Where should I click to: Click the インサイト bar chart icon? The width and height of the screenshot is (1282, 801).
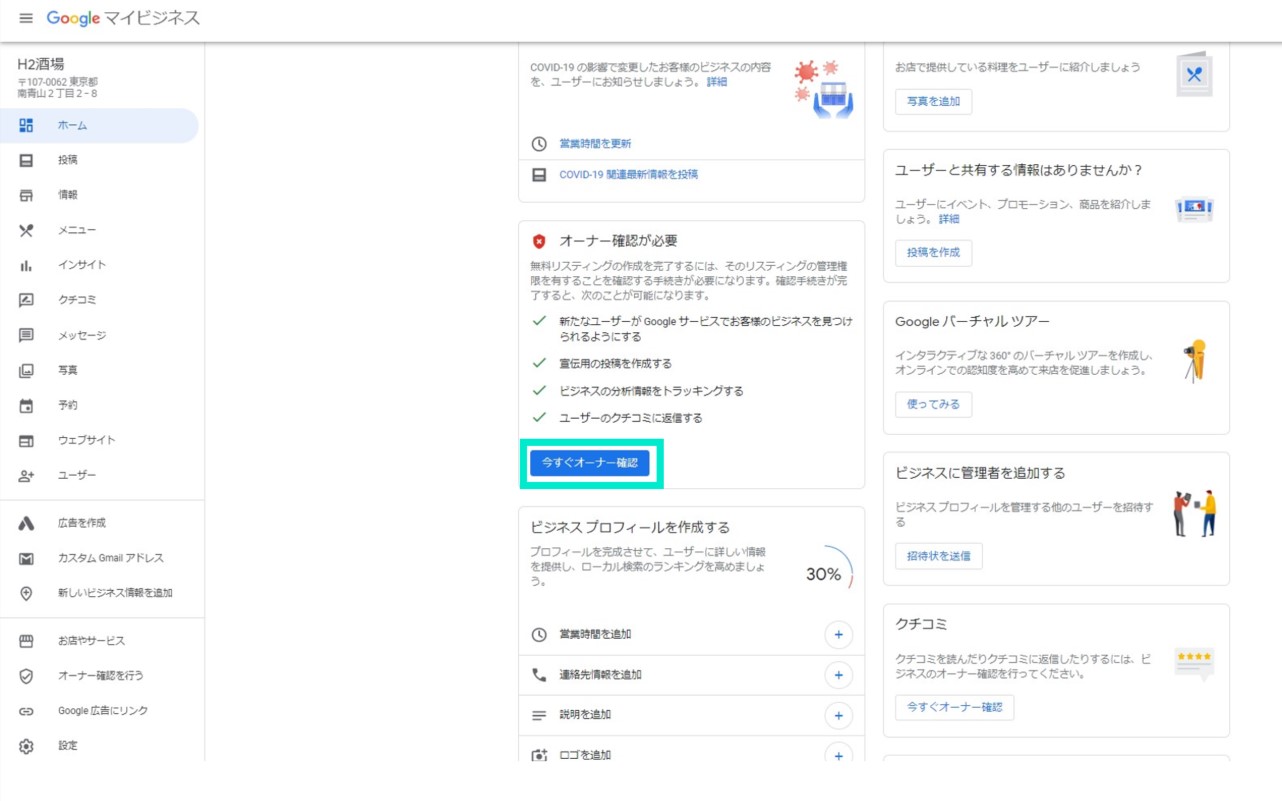[26, 265]
